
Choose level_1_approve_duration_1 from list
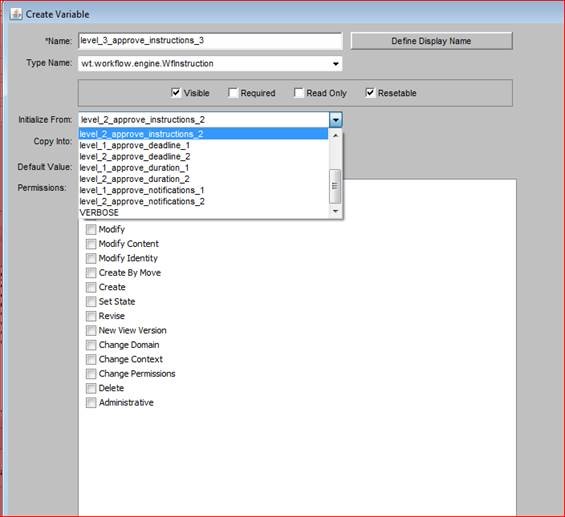coord(203,168)
